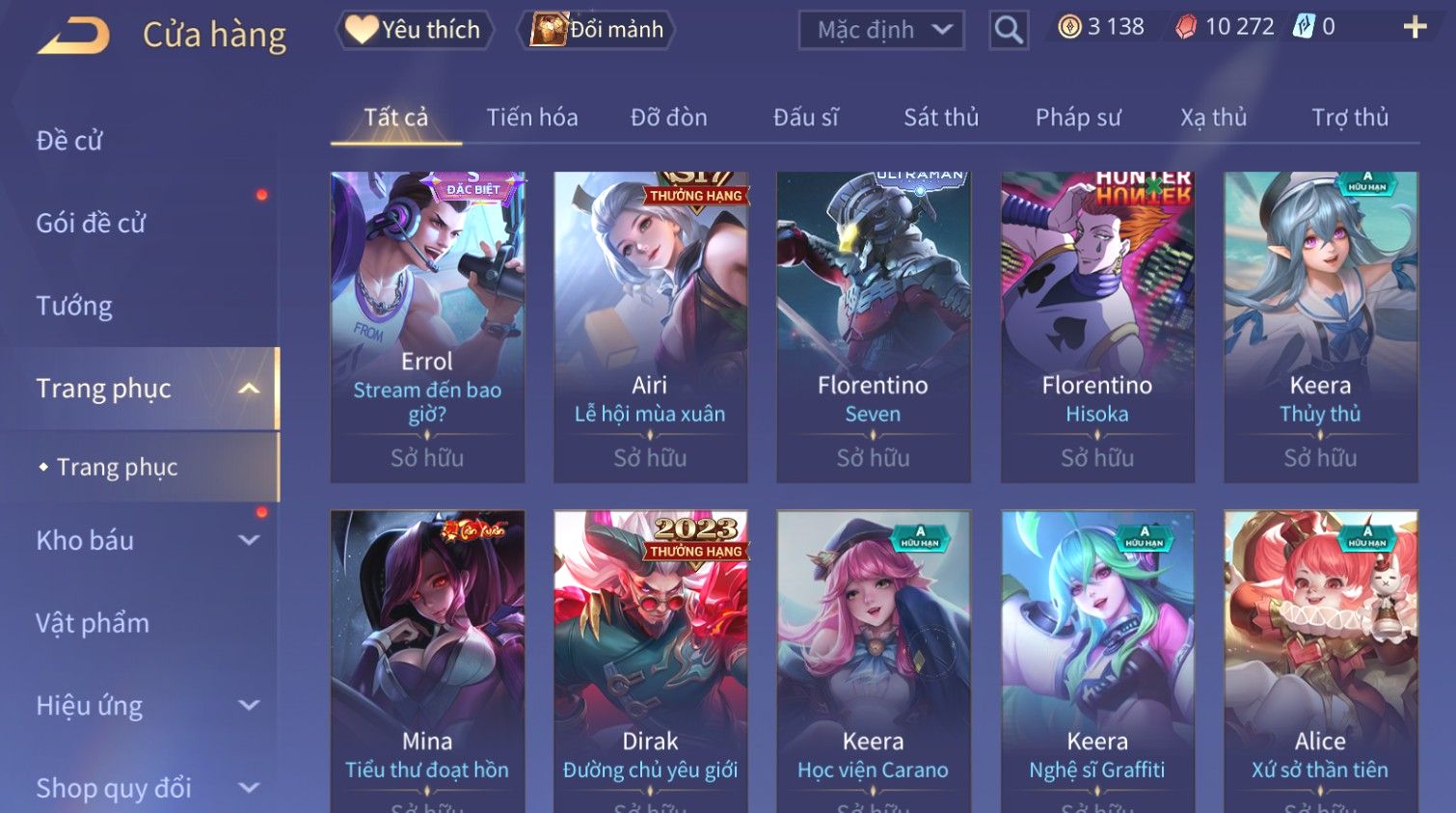Select the Pháp sư tab
The width and height of the screenshot is (1456, 813).
(1078, 118)
